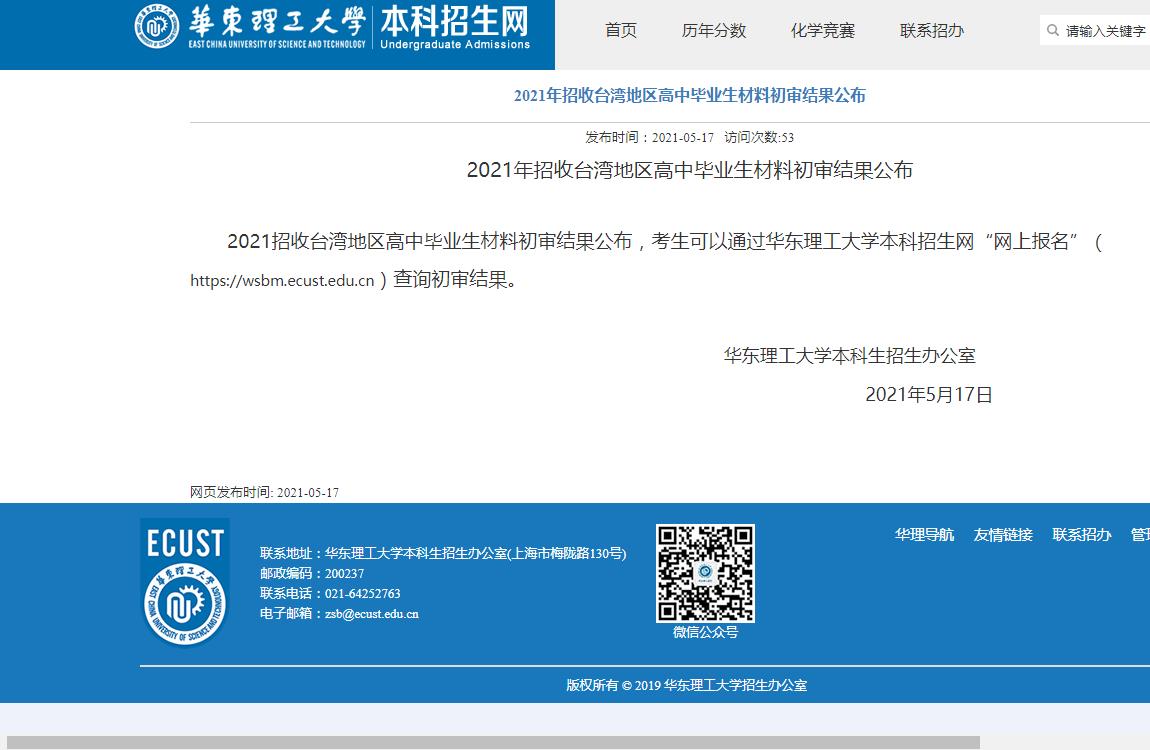This screenshot has height=750, width=1150.
Task: Open the 首页 navigation item
Action: coord(621,31)
